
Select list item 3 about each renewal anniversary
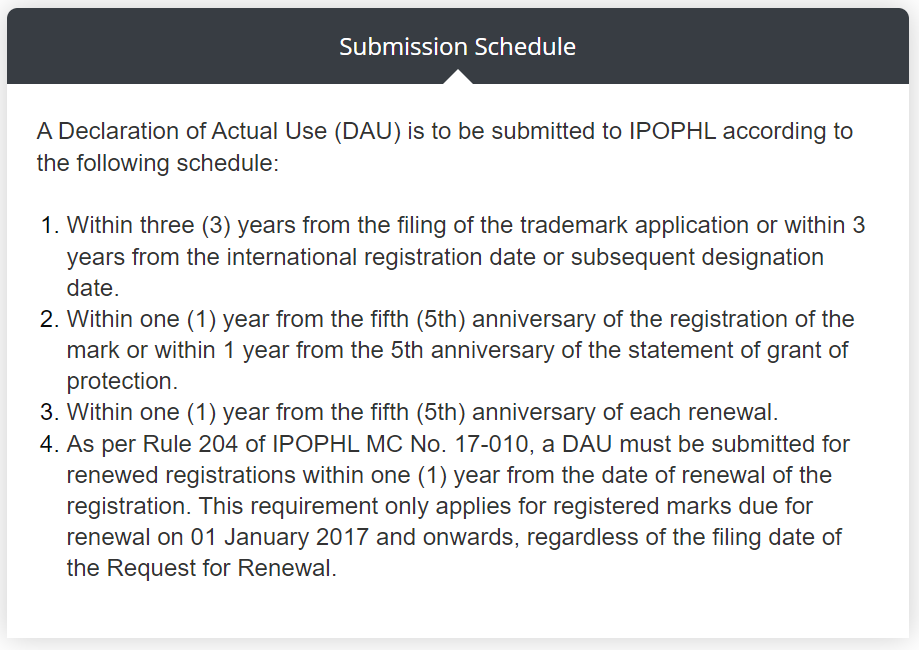(422, 412)
